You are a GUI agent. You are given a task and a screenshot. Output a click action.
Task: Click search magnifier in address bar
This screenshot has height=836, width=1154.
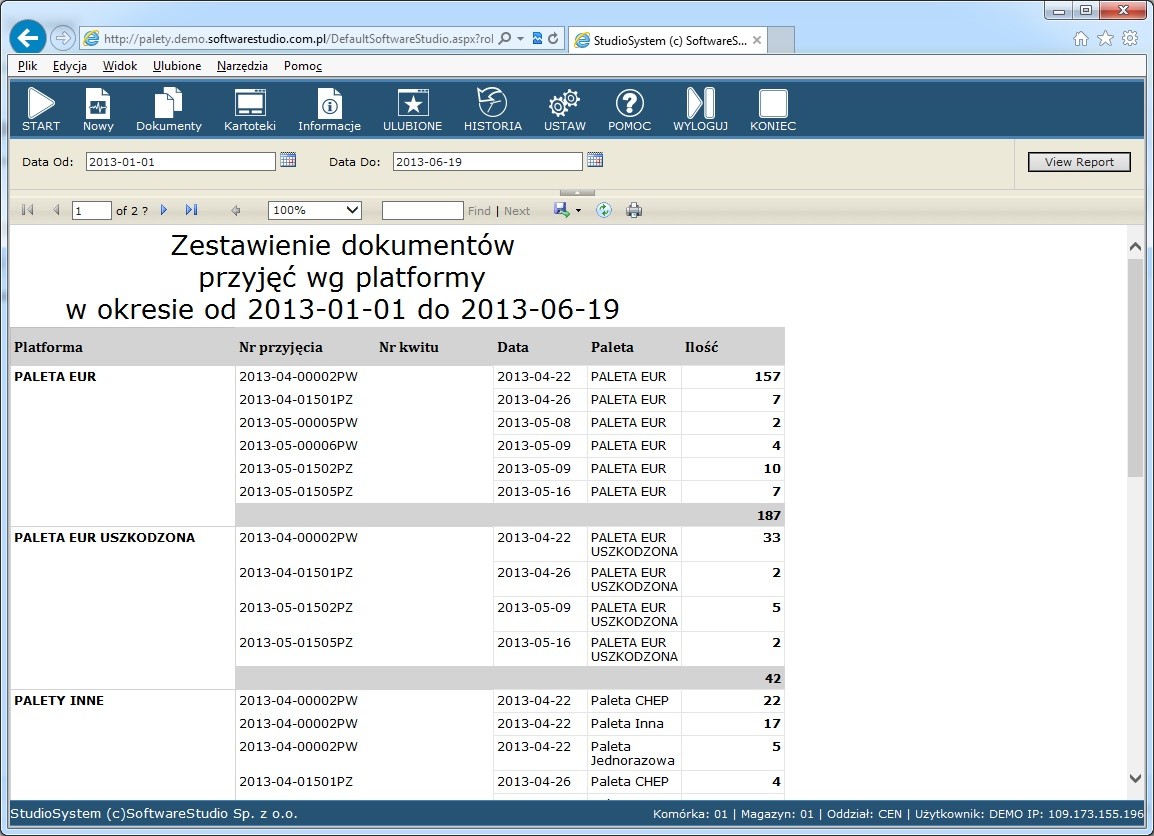[x=505, y=38]
